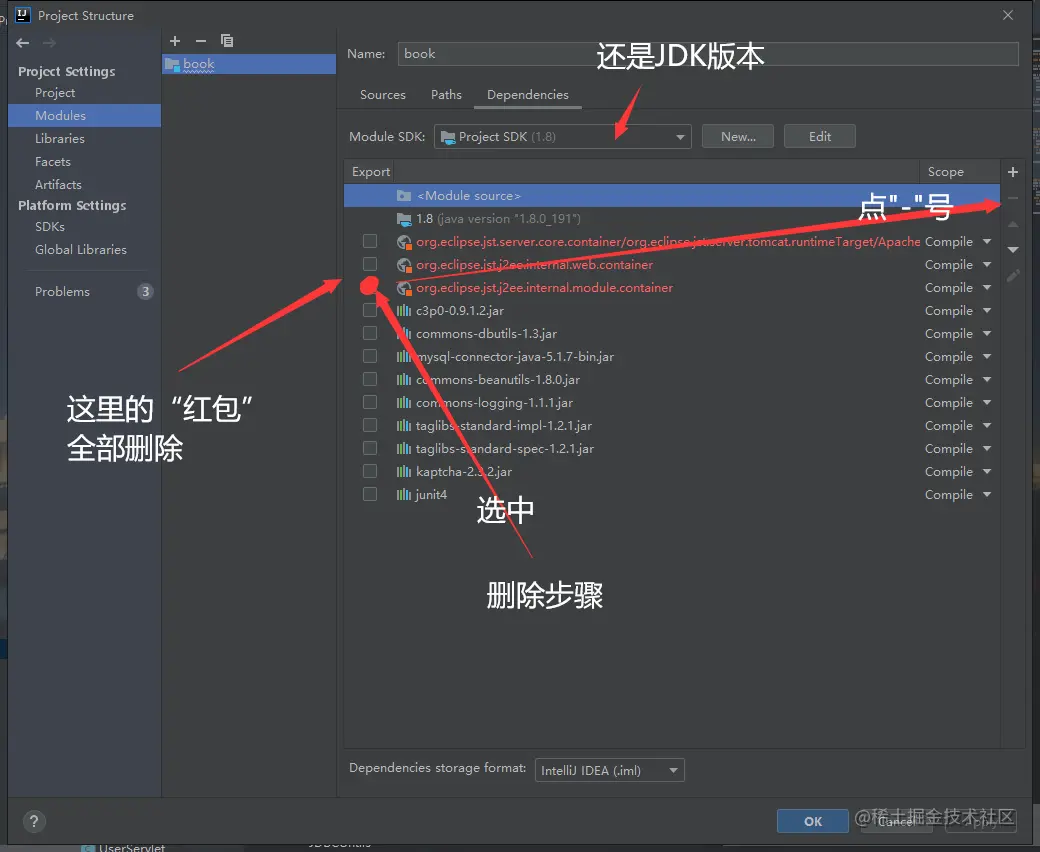Copy the selected module icon
Image resolution: width=1040 pixels, height=852 pixels.
[x=227, y=41]
